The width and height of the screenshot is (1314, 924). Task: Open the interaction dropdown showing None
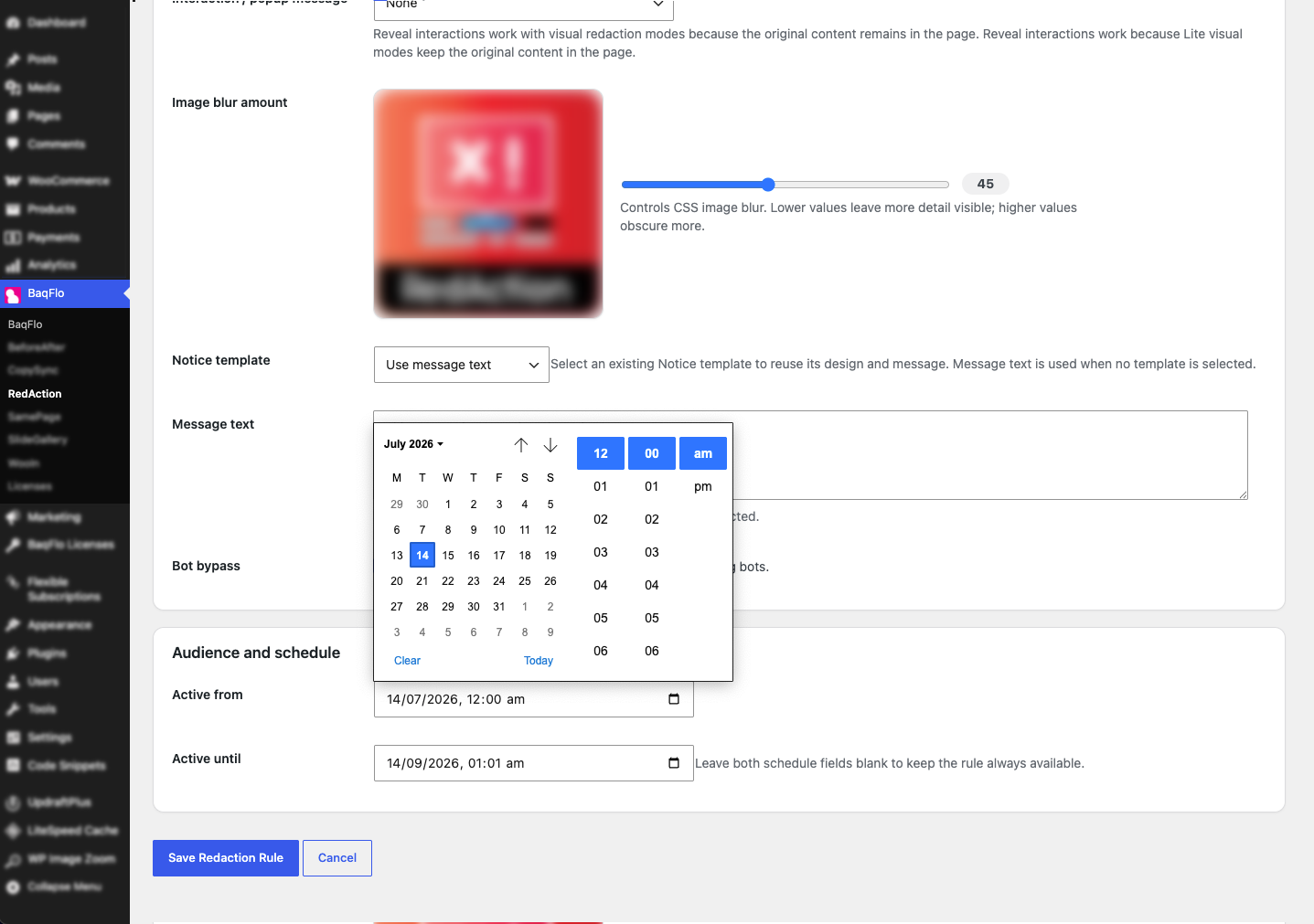tap(524, 7)
